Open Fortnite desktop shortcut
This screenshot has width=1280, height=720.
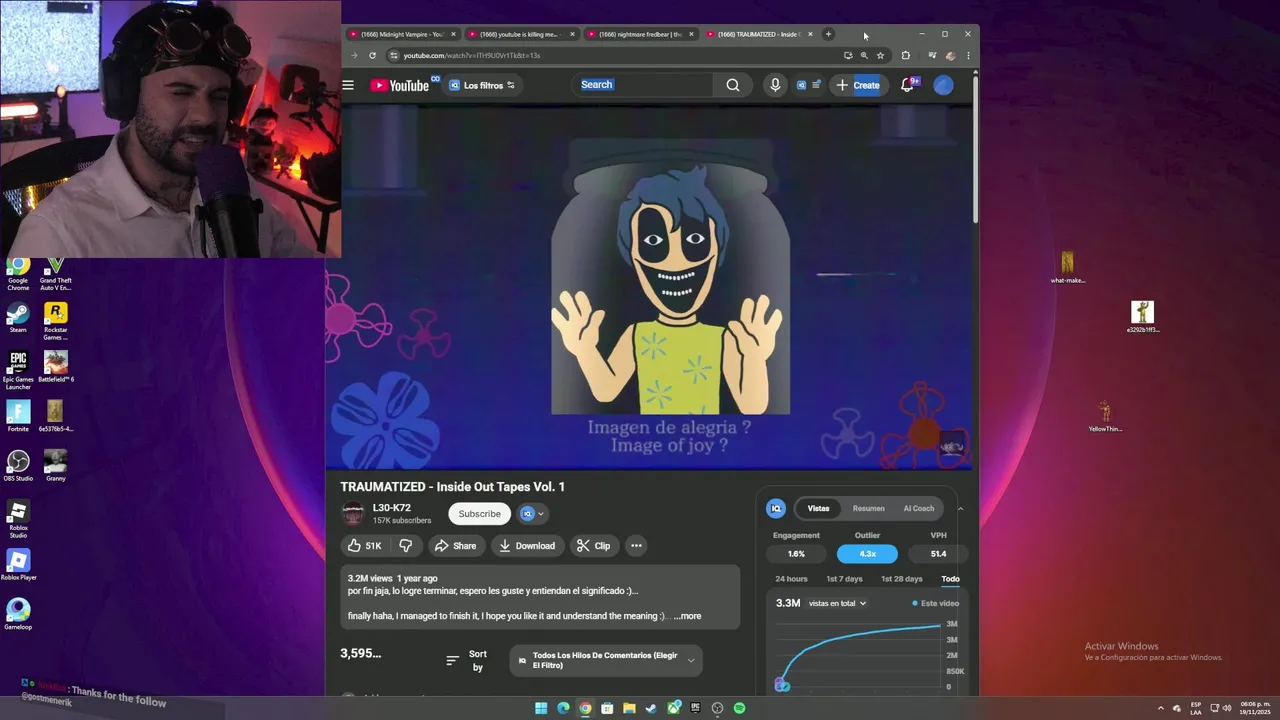coord(18,416)
